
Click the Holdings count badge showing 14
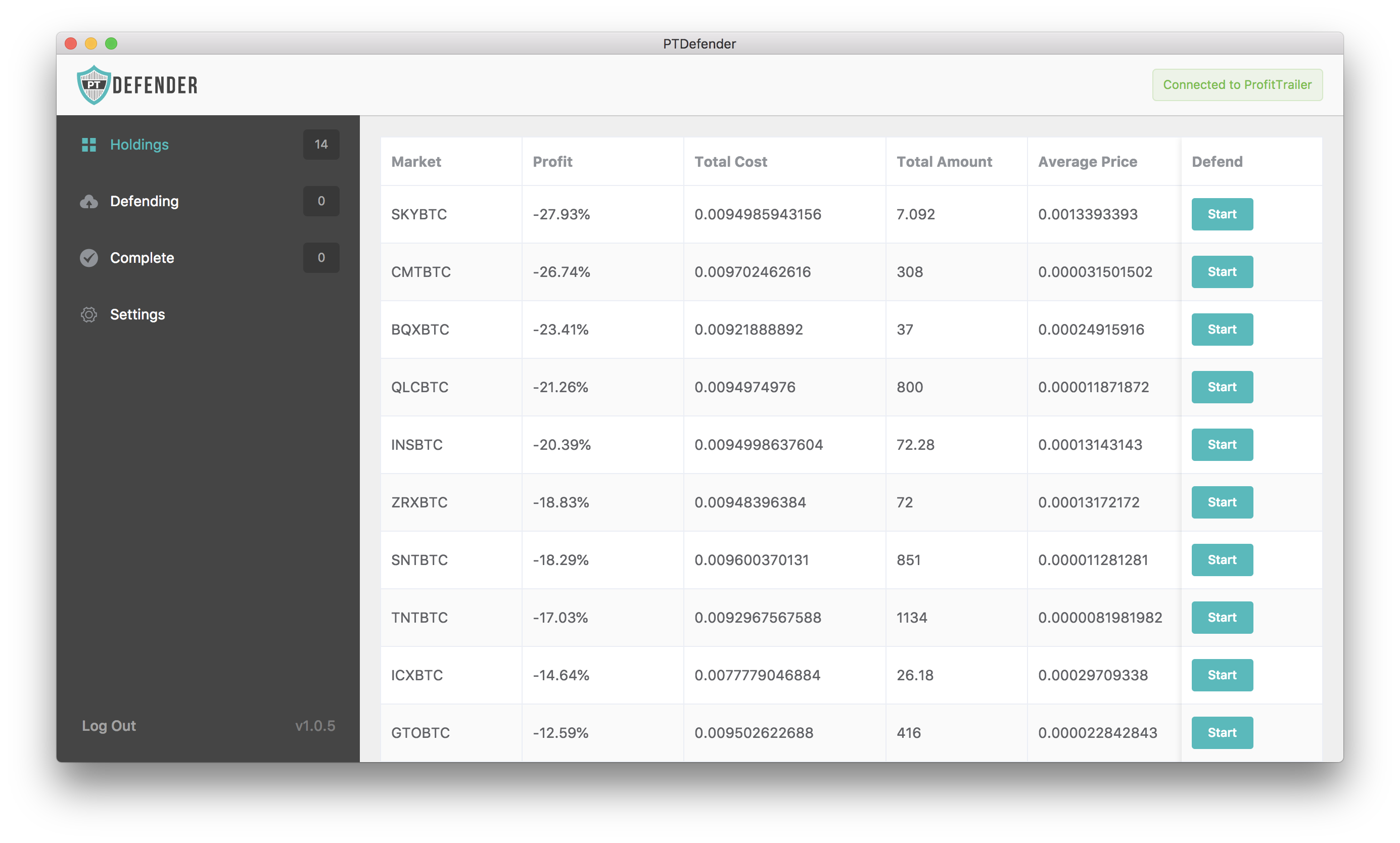coord(321,144)
